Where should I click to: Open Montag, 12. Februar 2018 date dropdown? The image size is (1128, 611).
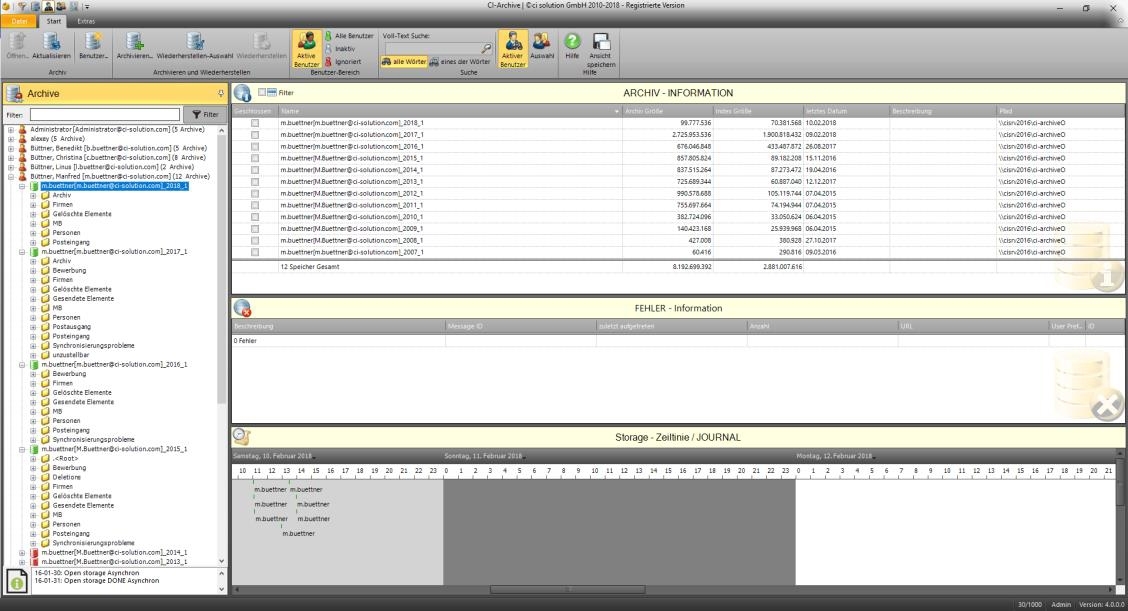pos(875,457)
